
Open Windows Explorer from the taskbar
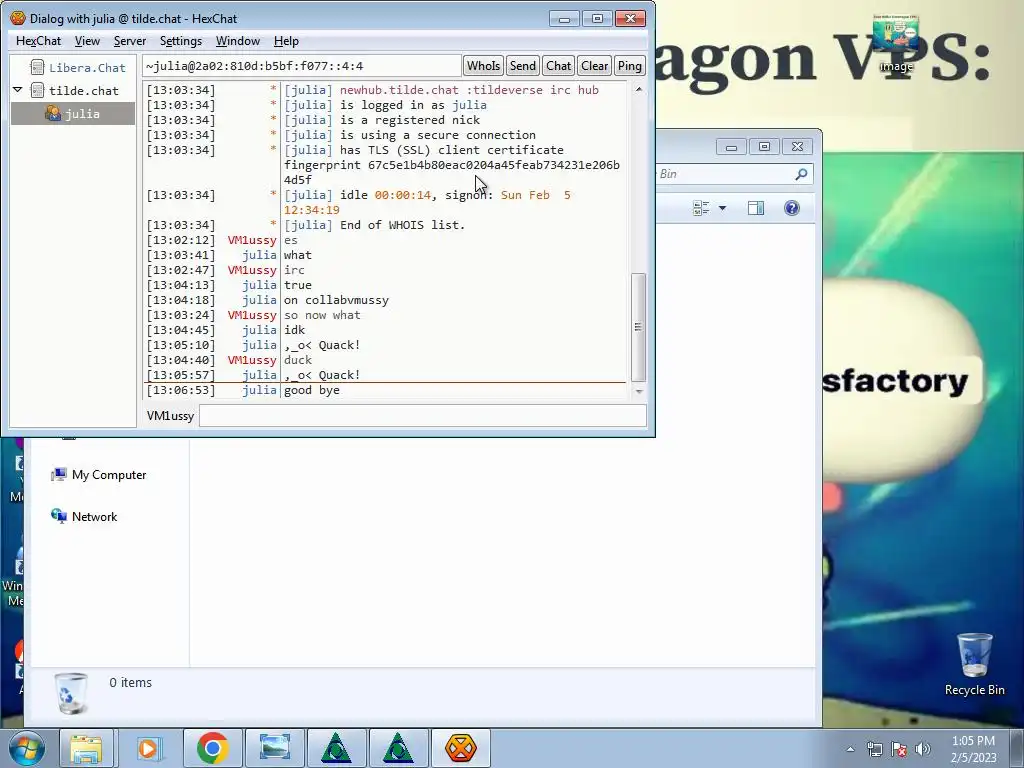pyautogui.click(x=86, y=748)
